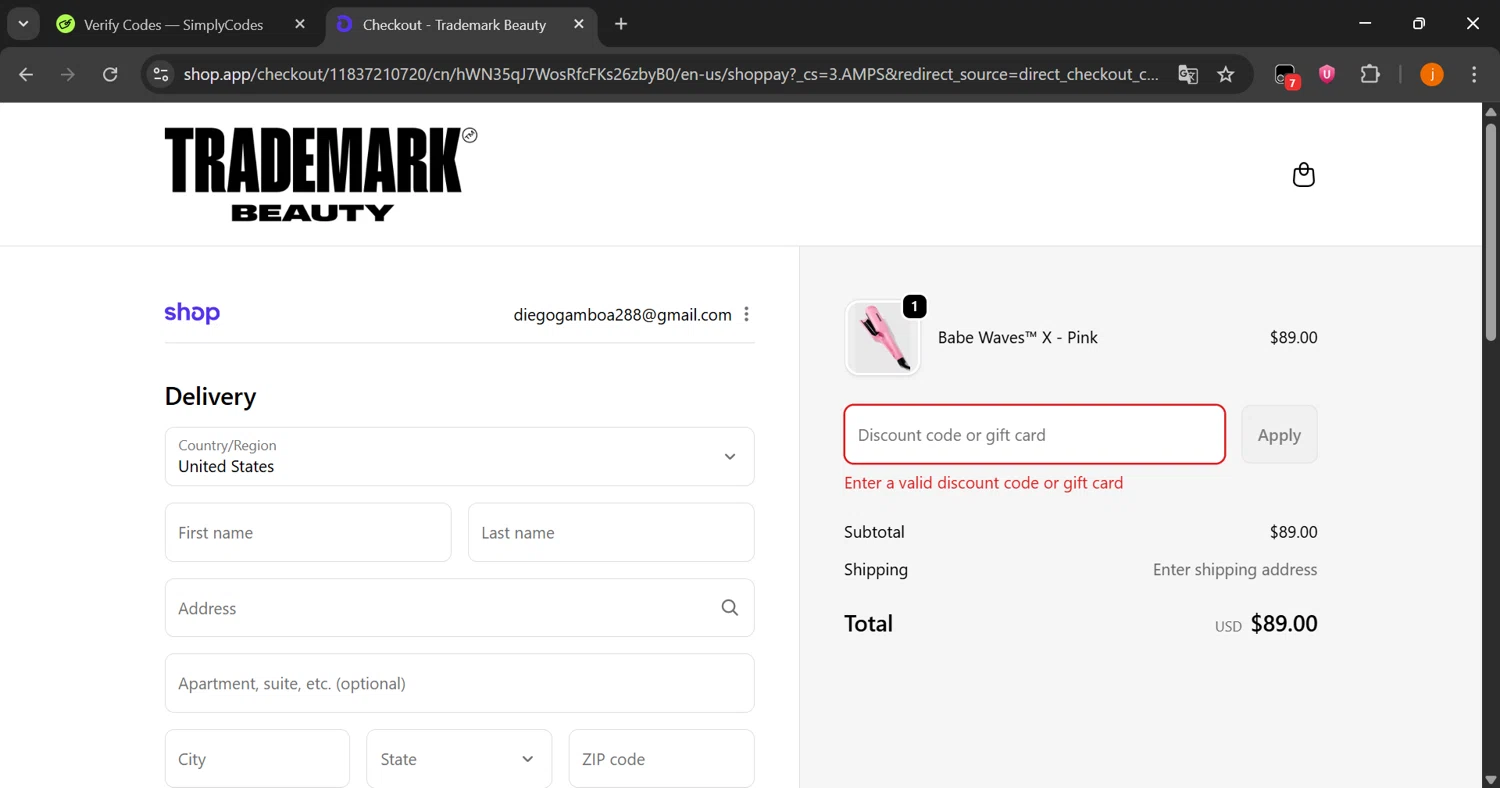The height and width of the screenshot is (788, 1500).
Task: Click the Subtotal label
Action: [874, 532]
